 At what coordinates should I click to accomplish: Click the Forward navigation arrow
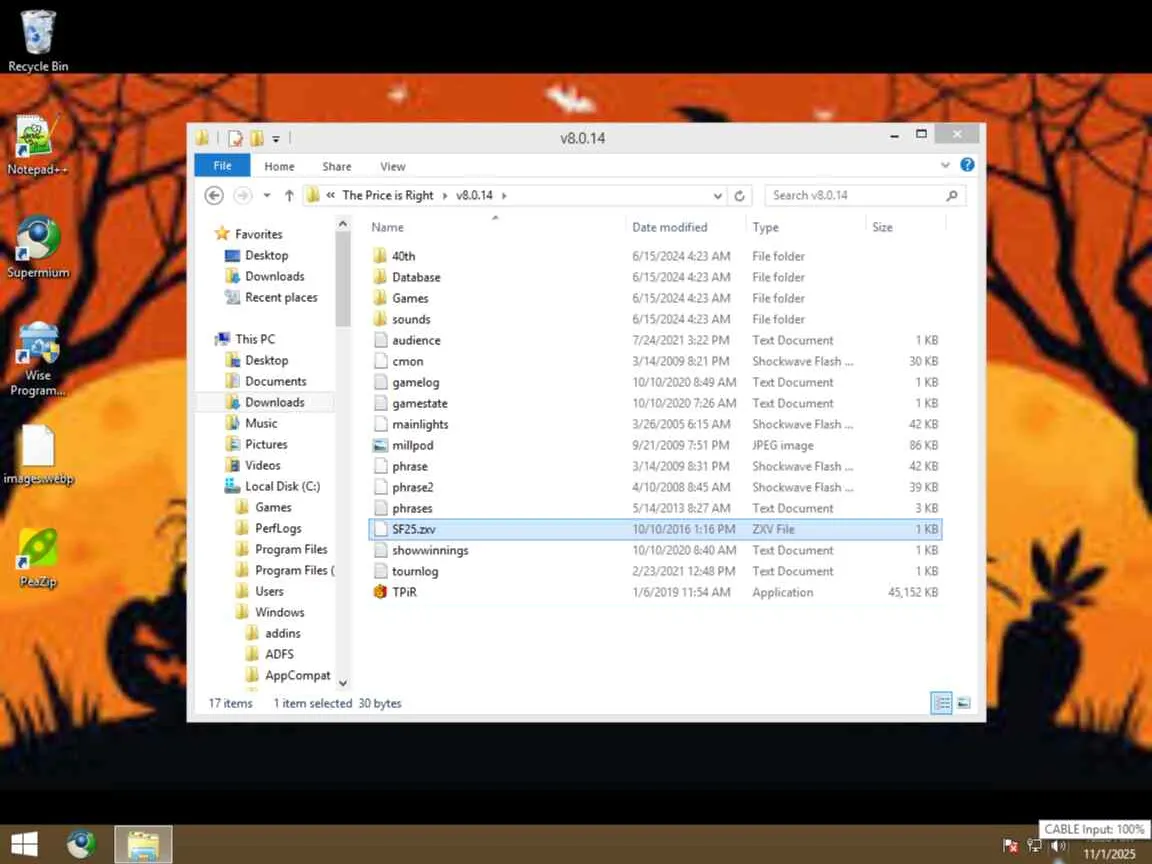point(242,195)
